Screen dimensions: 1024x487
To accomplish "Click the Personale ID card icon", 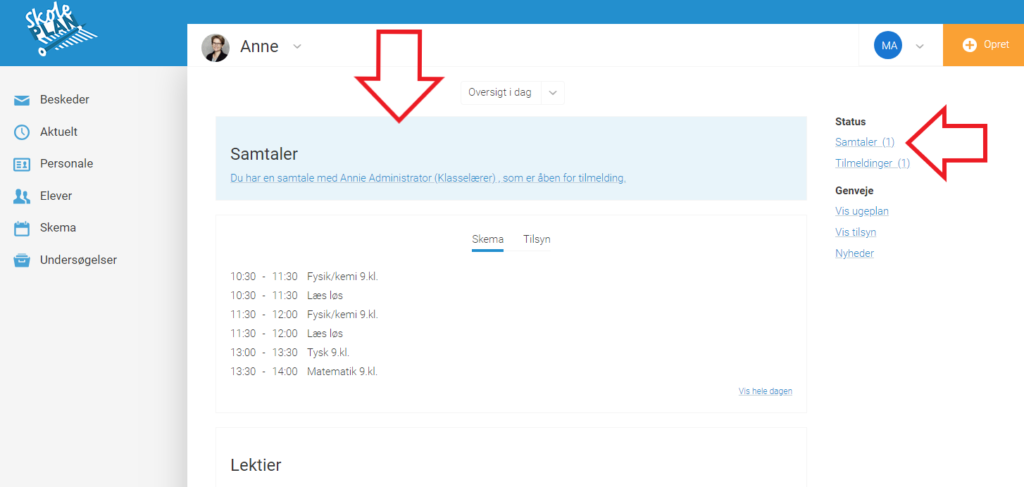I will click(22, 165).
